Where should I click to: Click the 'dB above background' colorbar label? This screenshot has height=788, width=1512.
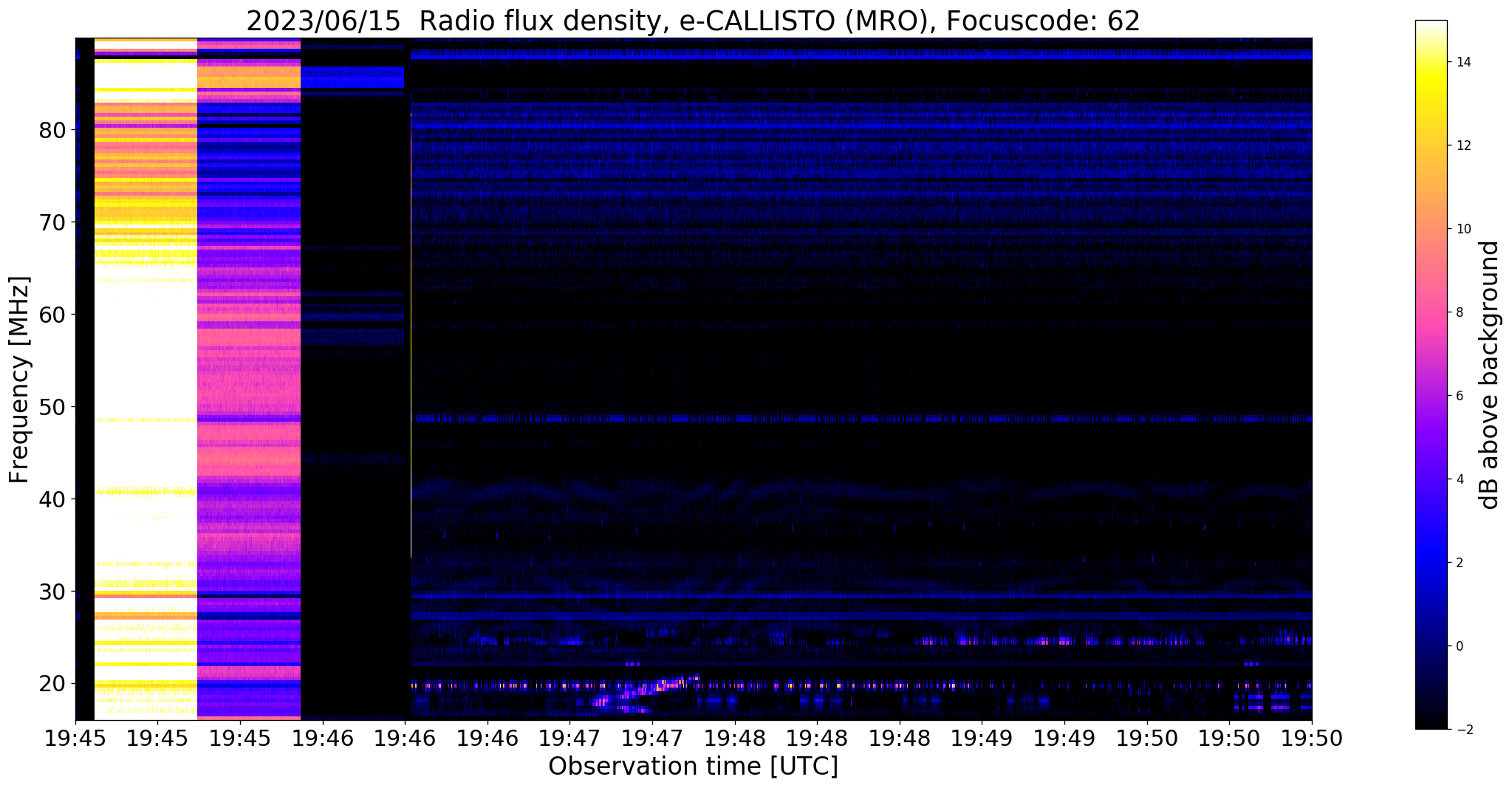(1490, 375)
